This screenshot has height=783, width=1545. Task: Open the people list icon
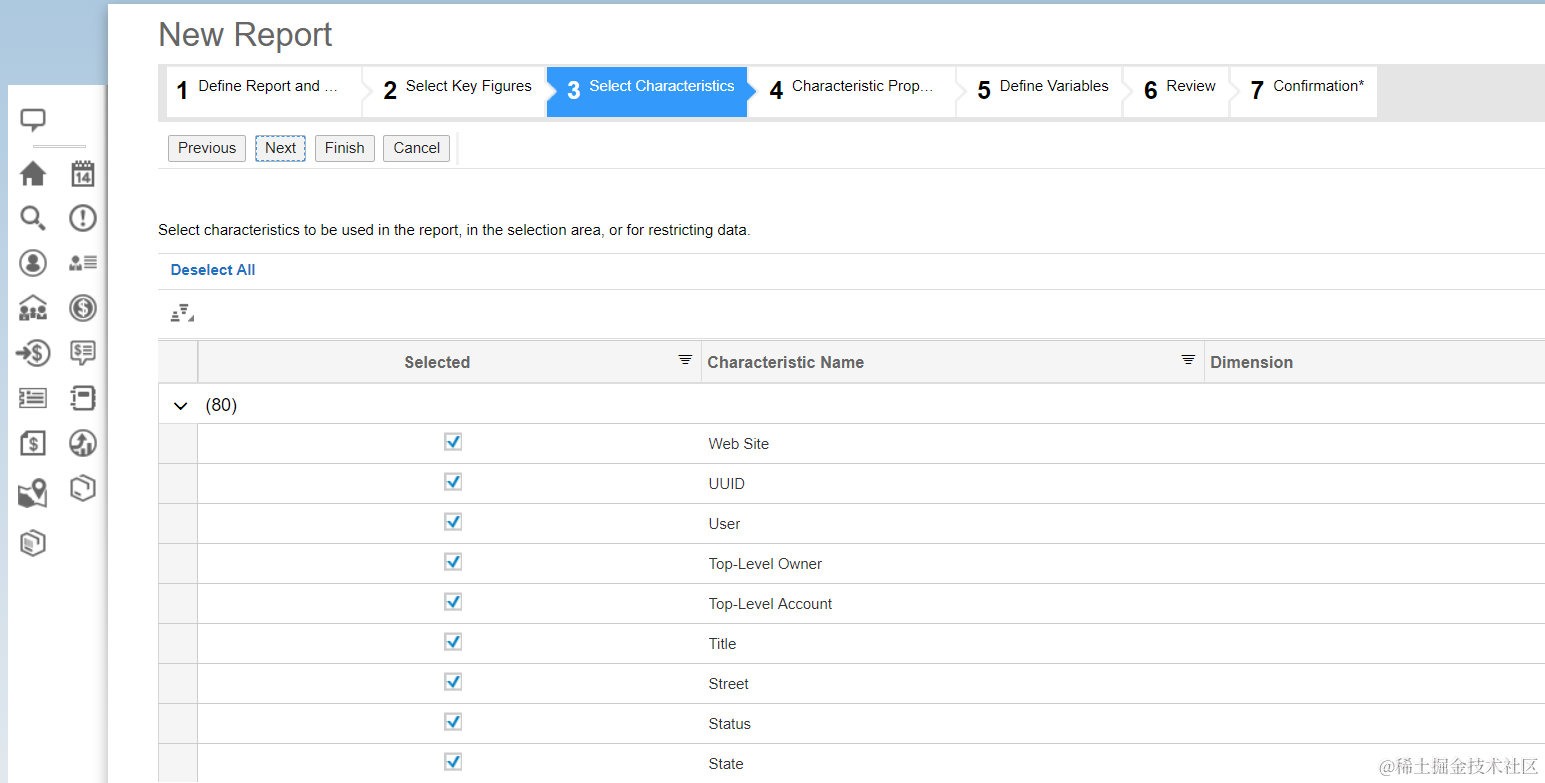pos(83,263)
